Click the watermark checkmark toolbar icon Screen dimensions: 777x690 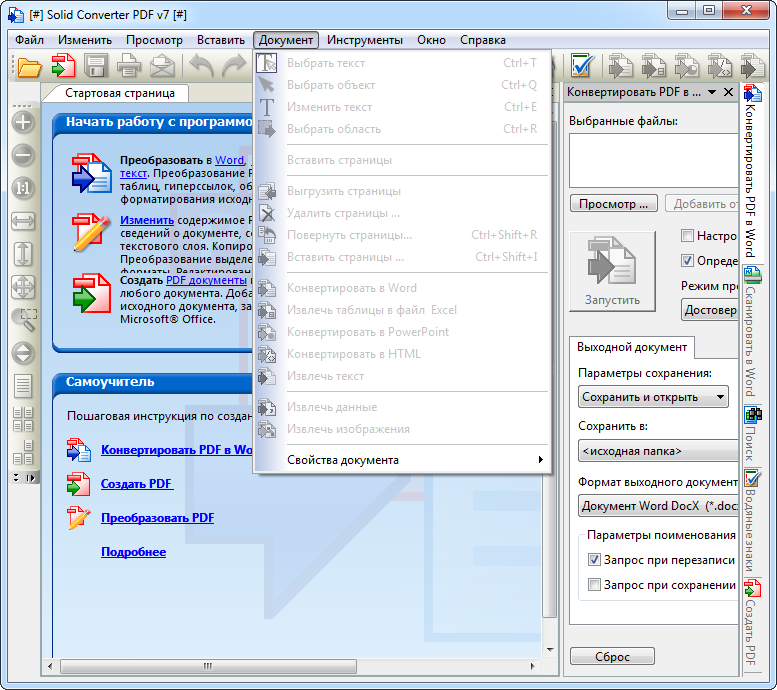pyautogui.click(x=582, y=66)
